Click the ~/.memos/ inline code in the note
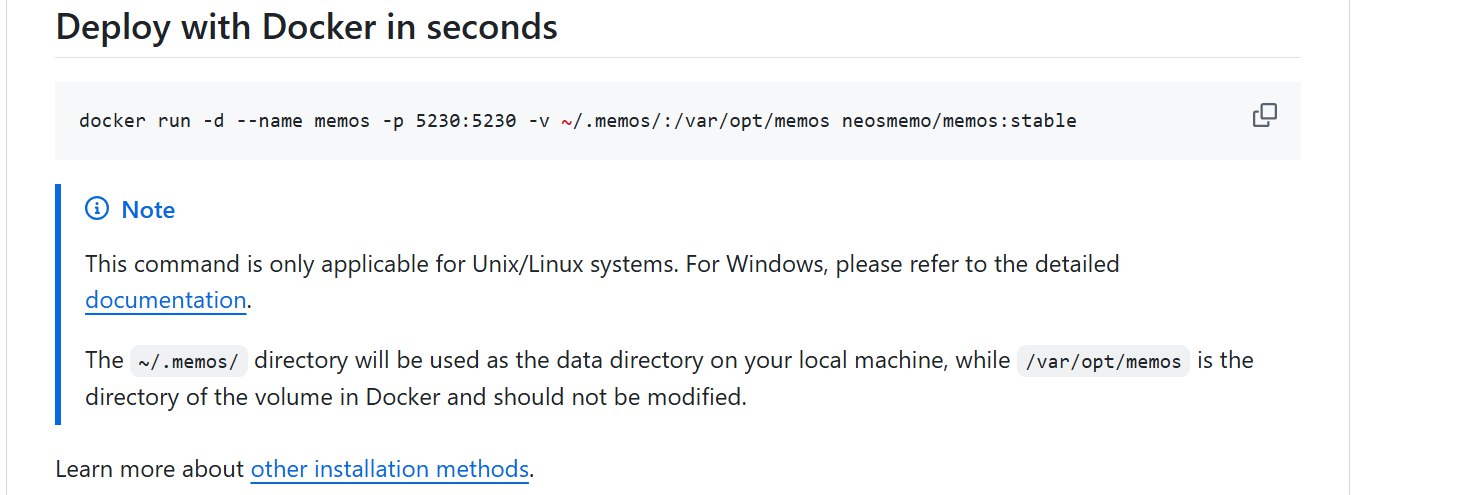 pos(189,361)
